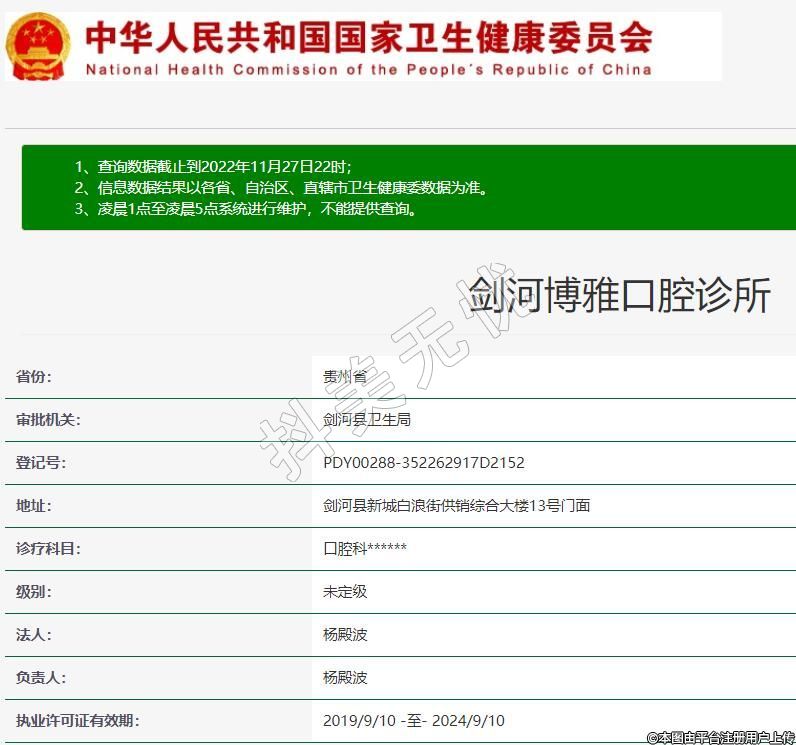The image size is (796, 745).
Task: Click the 执业许可证有效期 row label
Action: [x=77, y=721]
